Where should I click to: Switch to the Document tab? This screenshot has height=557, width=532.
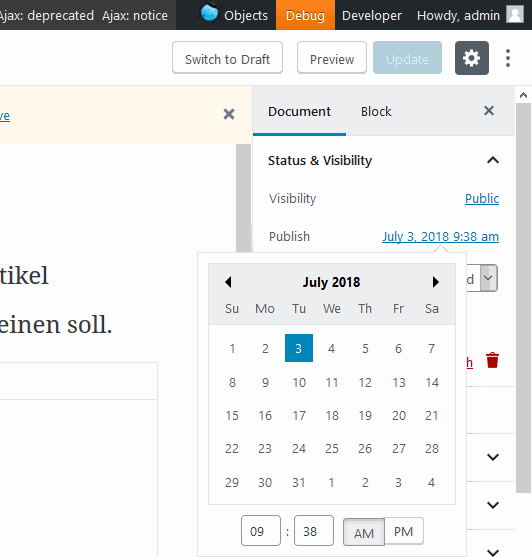[x=299, y=112]
